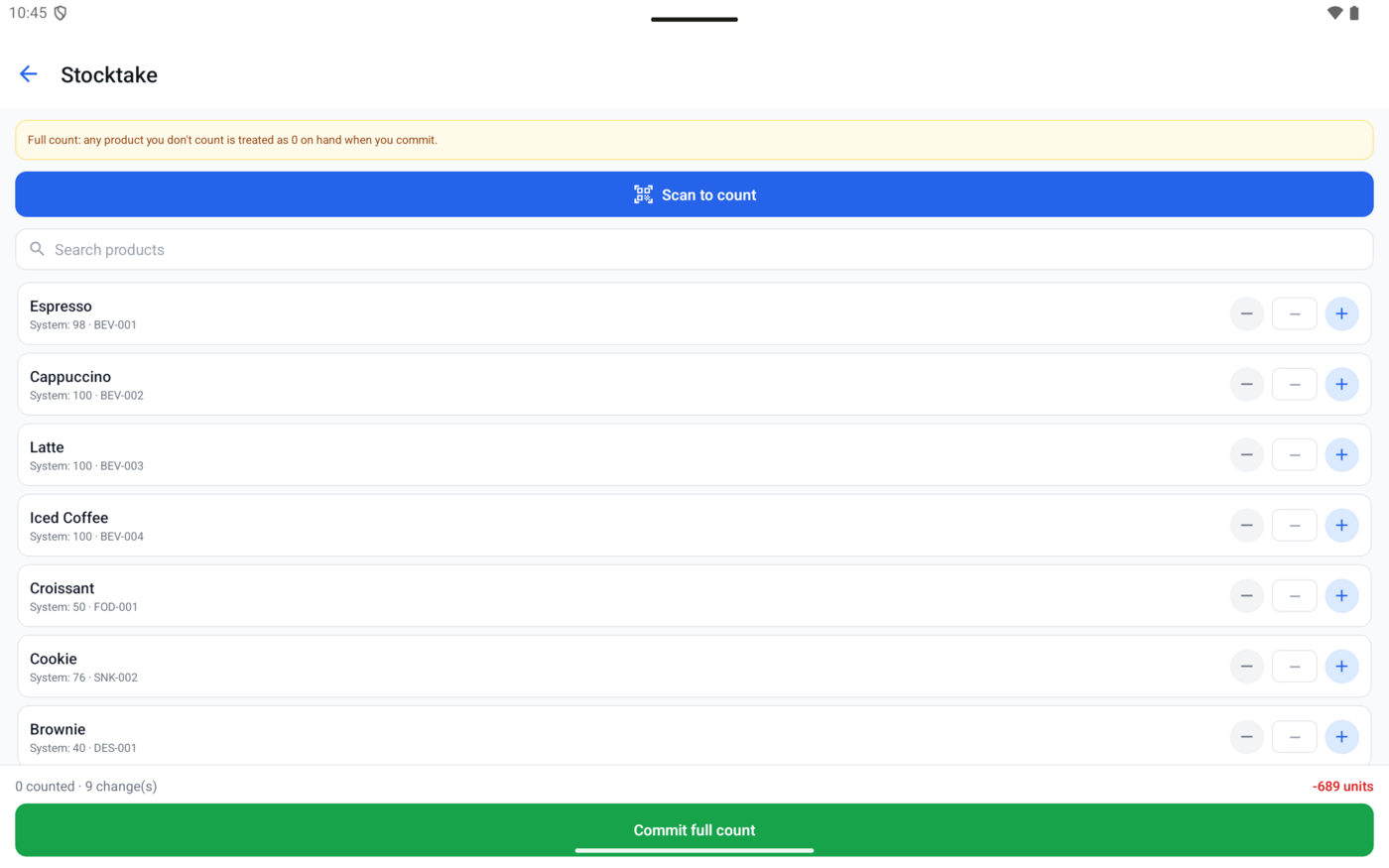Tap the Wi-Fi status icon
1389x868 pixels.
click(1334, 13)
